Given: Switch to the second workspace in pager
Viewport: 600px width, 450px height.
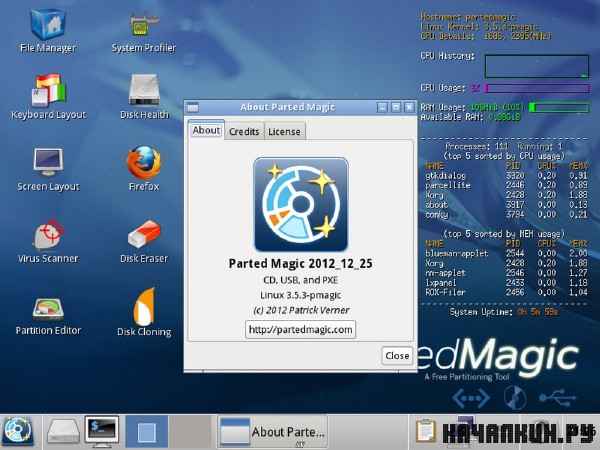Looking at the screenshot, I should pos(190,431).
